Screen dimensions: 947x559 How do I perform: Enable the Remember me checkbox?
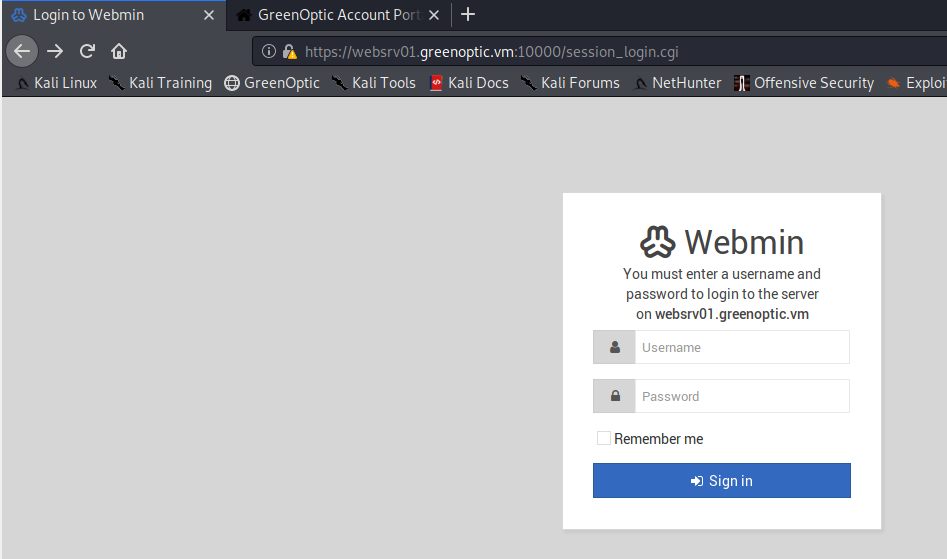603,438
